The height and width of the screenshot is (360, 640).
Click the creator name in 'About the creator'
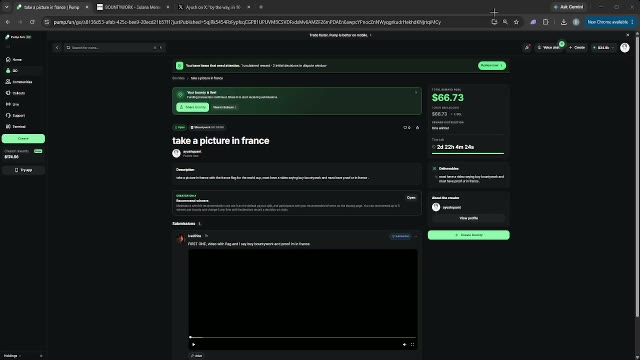click(x=452, y=207)
